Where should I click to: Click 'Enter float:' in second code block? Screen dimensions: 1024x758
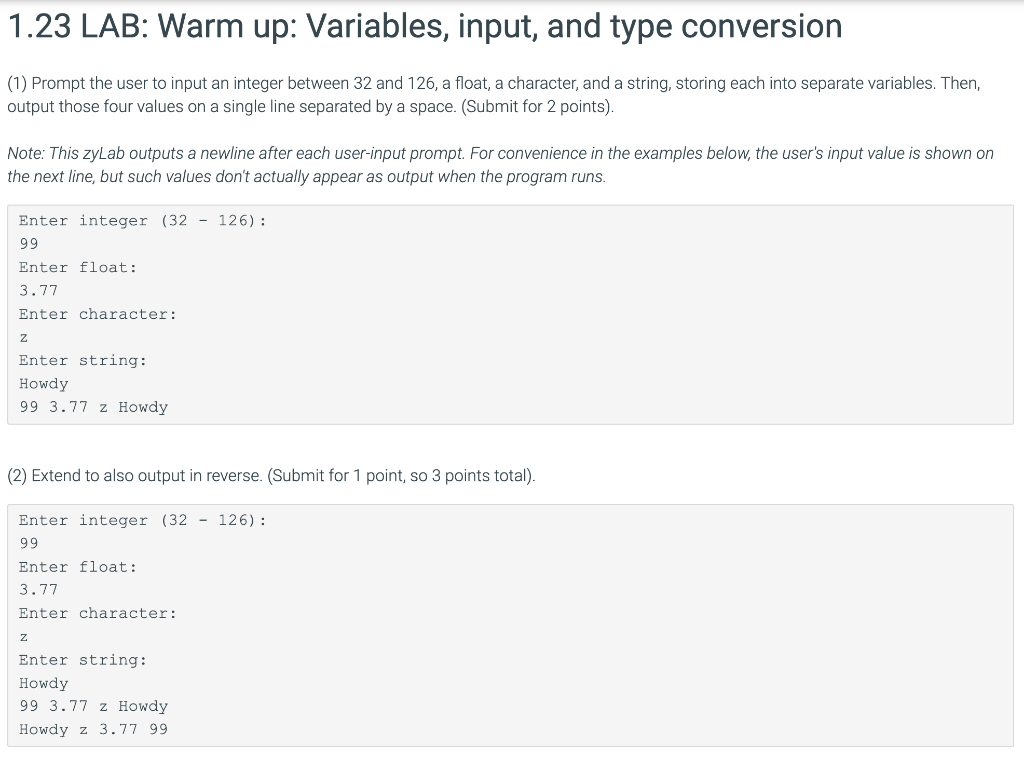pos(78,567)
